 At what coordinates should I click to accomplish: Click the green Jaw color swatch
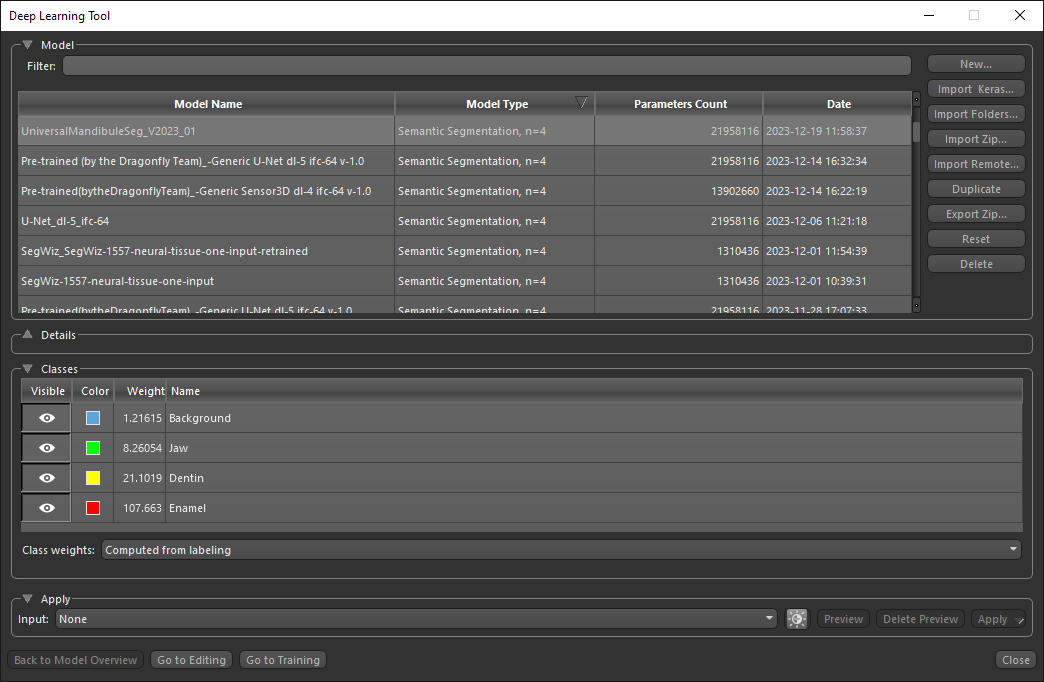[x=93, y=448]
